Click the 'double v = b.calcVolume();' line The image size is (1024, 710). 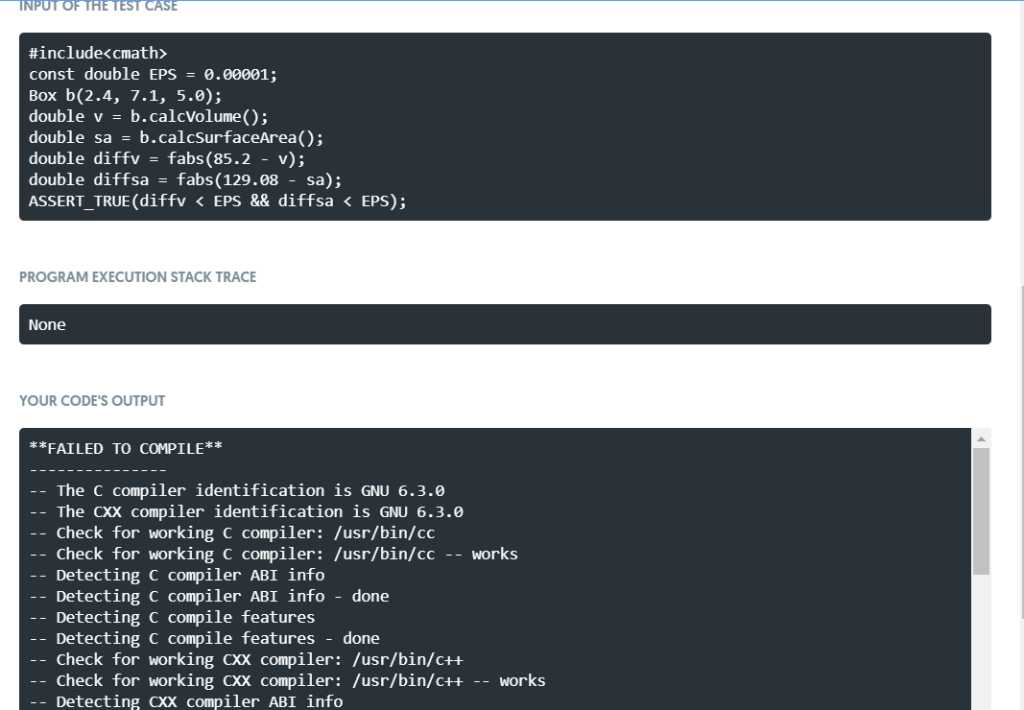(148, 116)
